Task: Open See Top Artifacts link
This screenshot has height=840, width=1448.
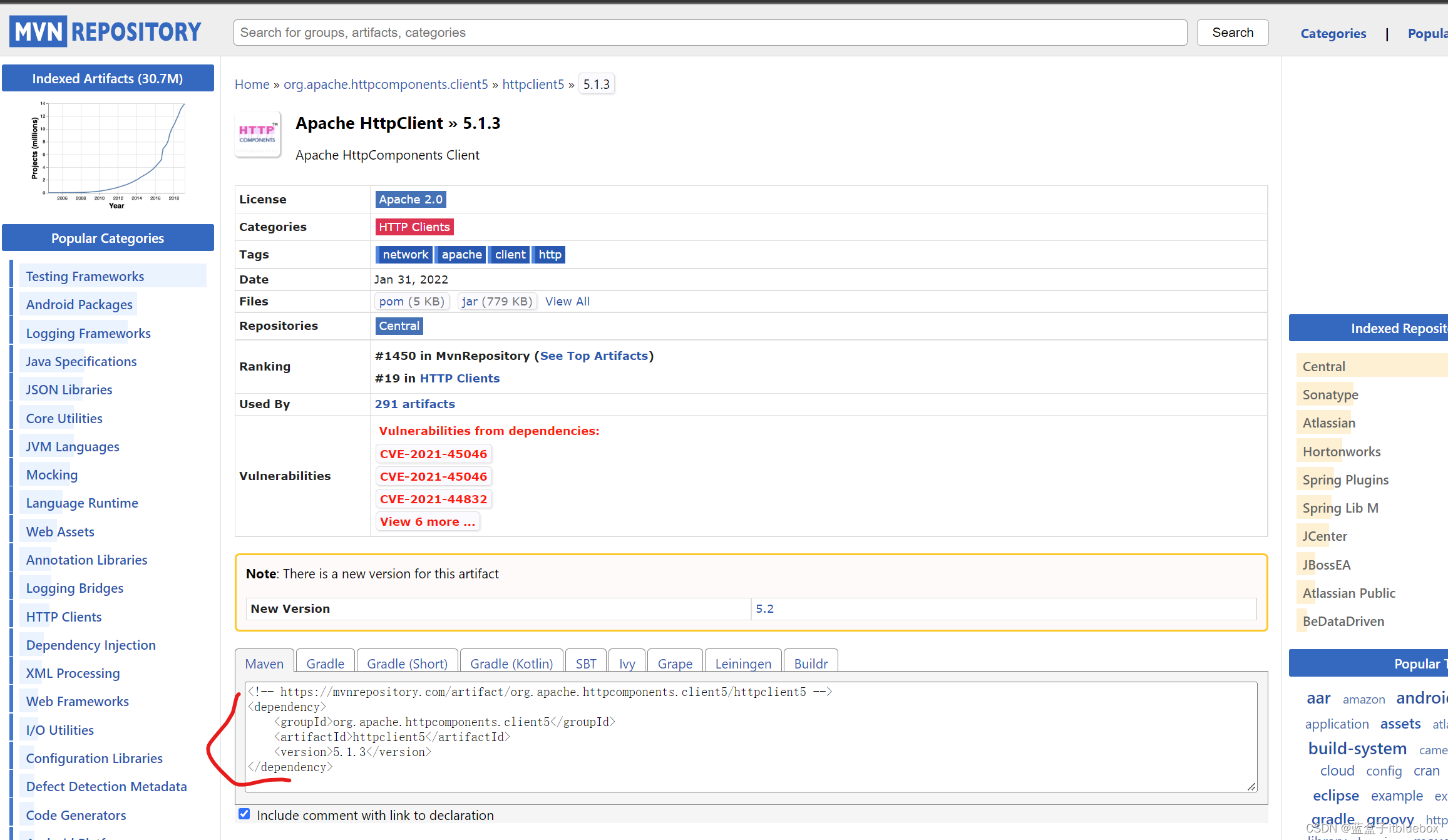Action: click(x=594, y=356)
